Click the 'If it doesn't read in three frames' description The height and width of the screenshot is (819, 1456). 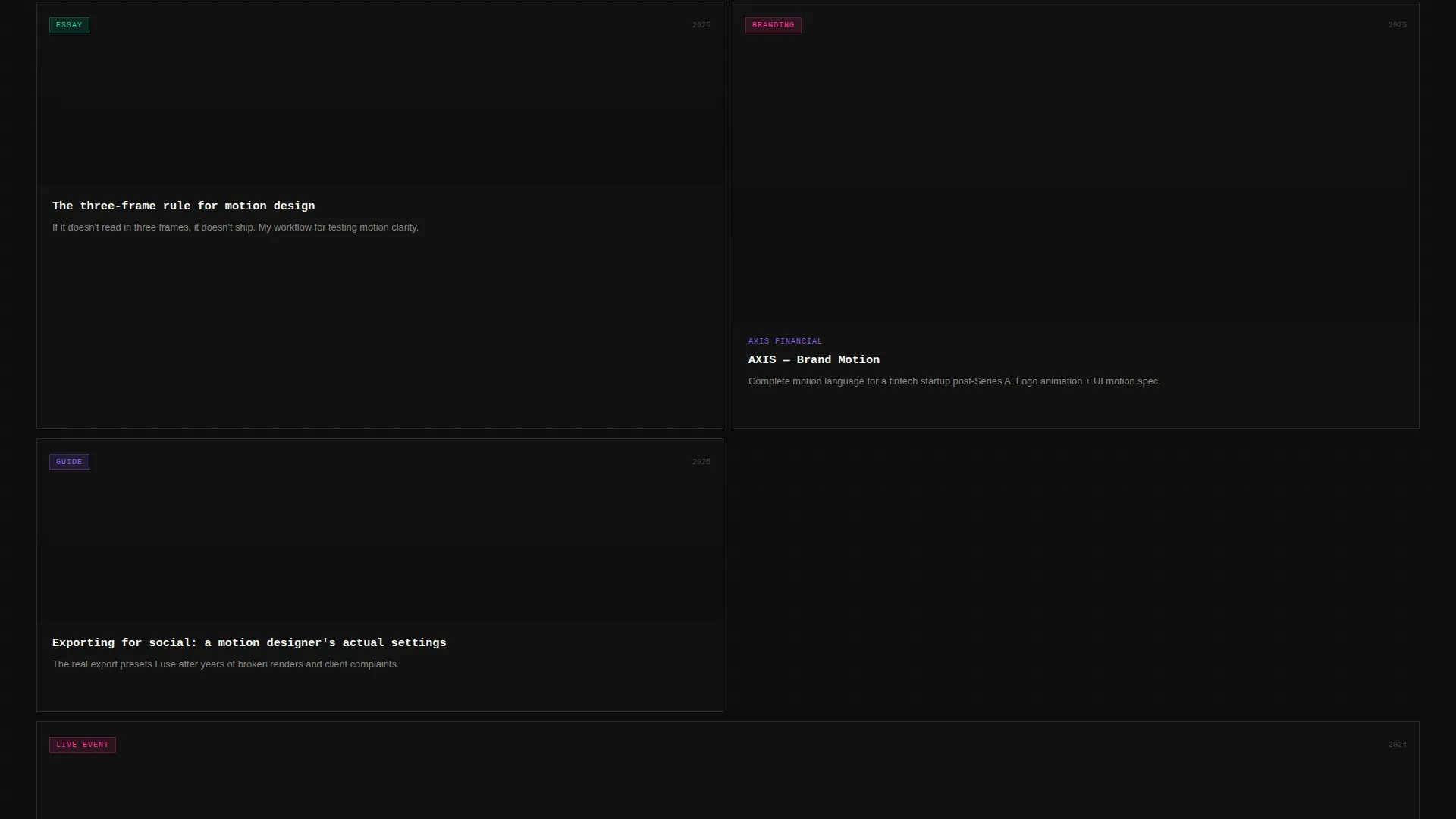click(x=235, y=227)
